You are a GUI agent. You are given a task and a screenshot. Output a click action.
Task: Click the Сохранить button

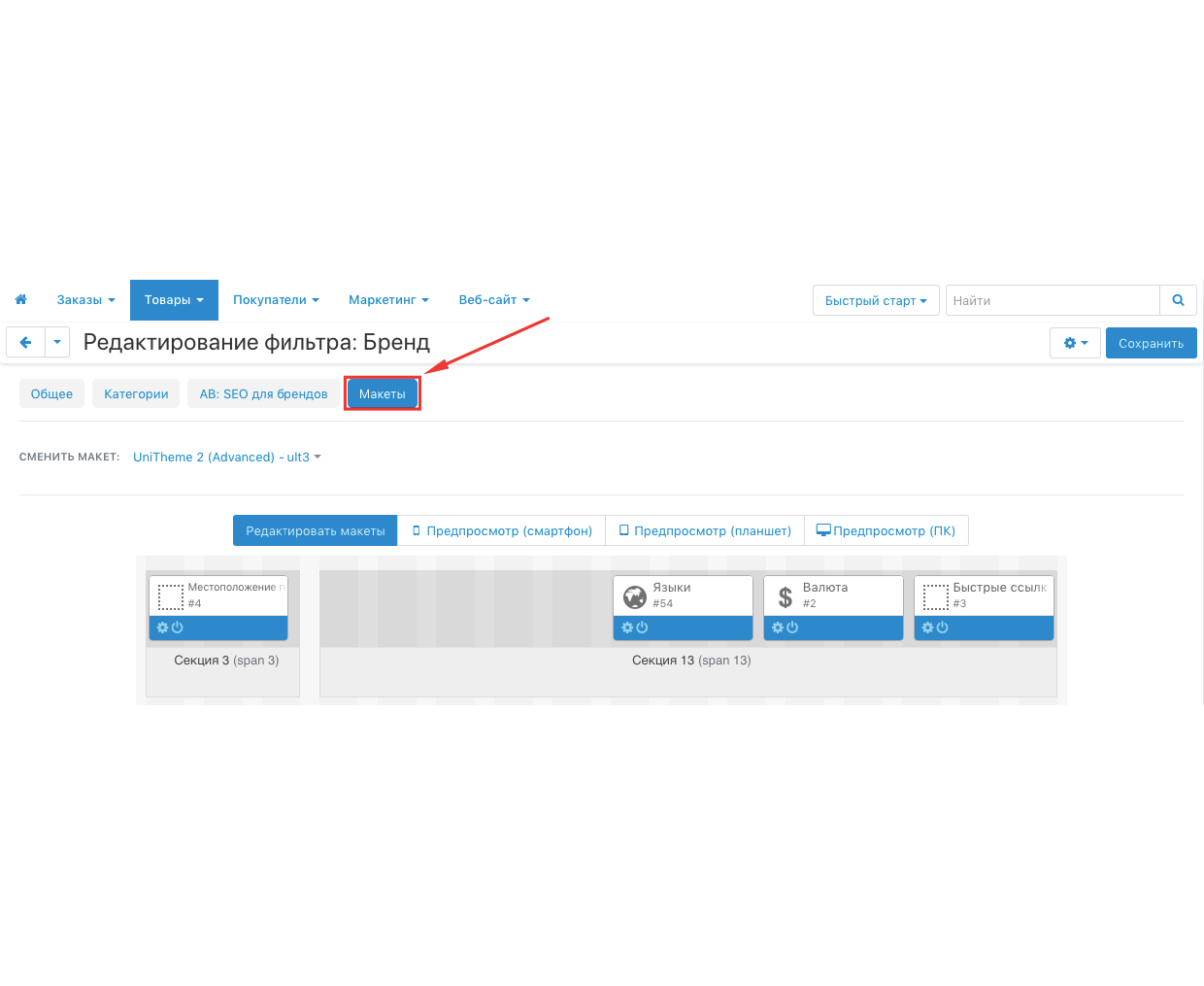pyautogui.click(x=1151, y=343)
